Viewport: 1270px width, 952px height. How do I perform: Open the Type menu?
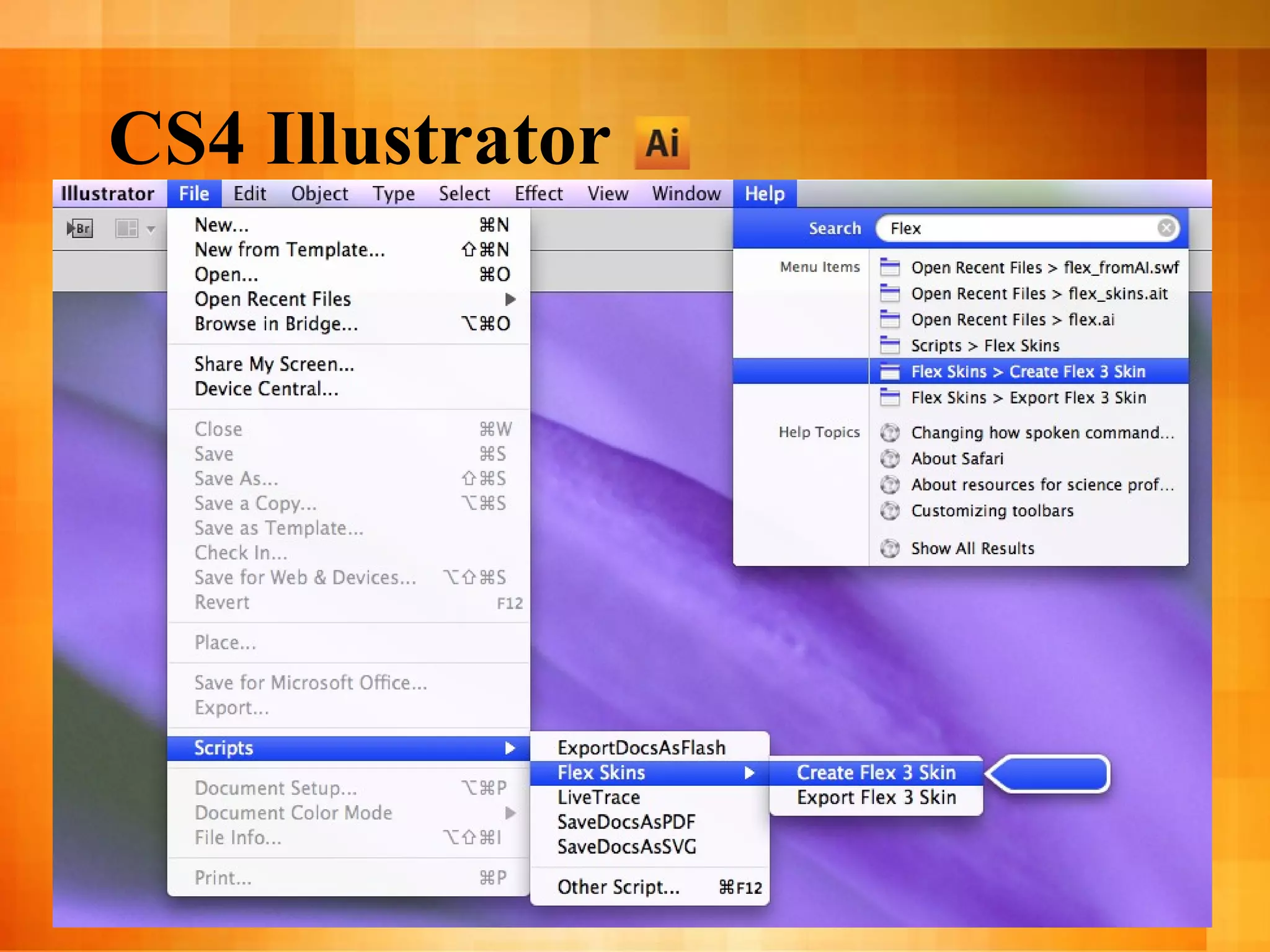(x=394, y=193)
